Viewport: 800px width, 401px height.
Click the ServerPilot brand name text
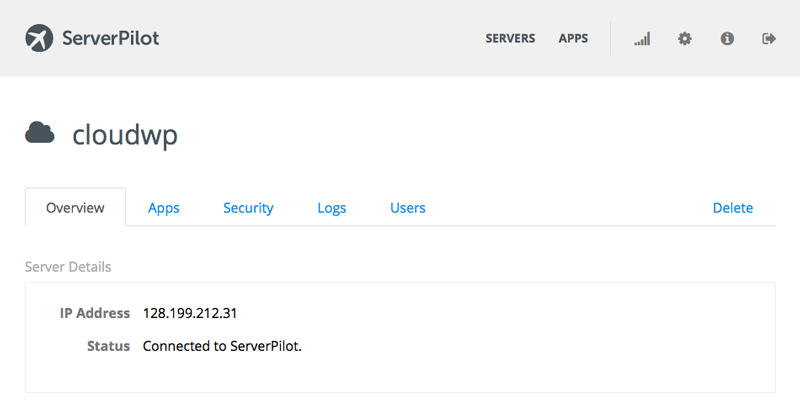pos(111,38)
